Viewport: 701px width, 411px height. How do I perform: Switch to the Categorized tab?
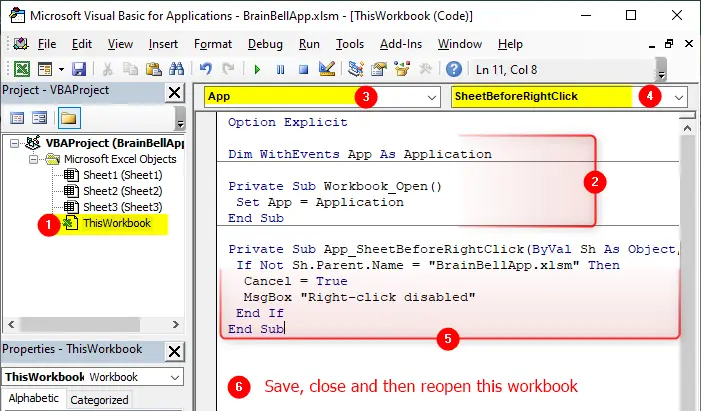(99, 400)
